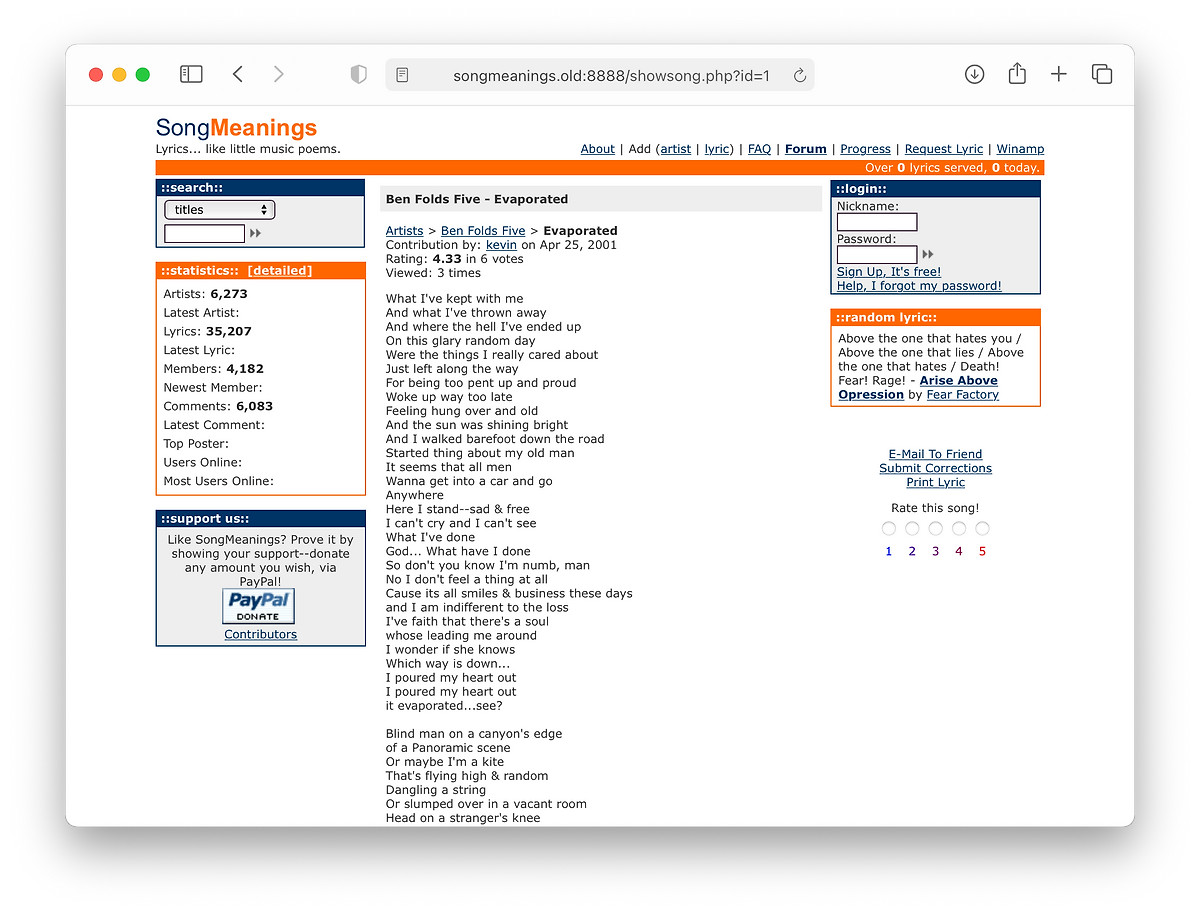The image size is (1200, 913).
Task: Select rating 5 radio button
Action: point(983,528)
